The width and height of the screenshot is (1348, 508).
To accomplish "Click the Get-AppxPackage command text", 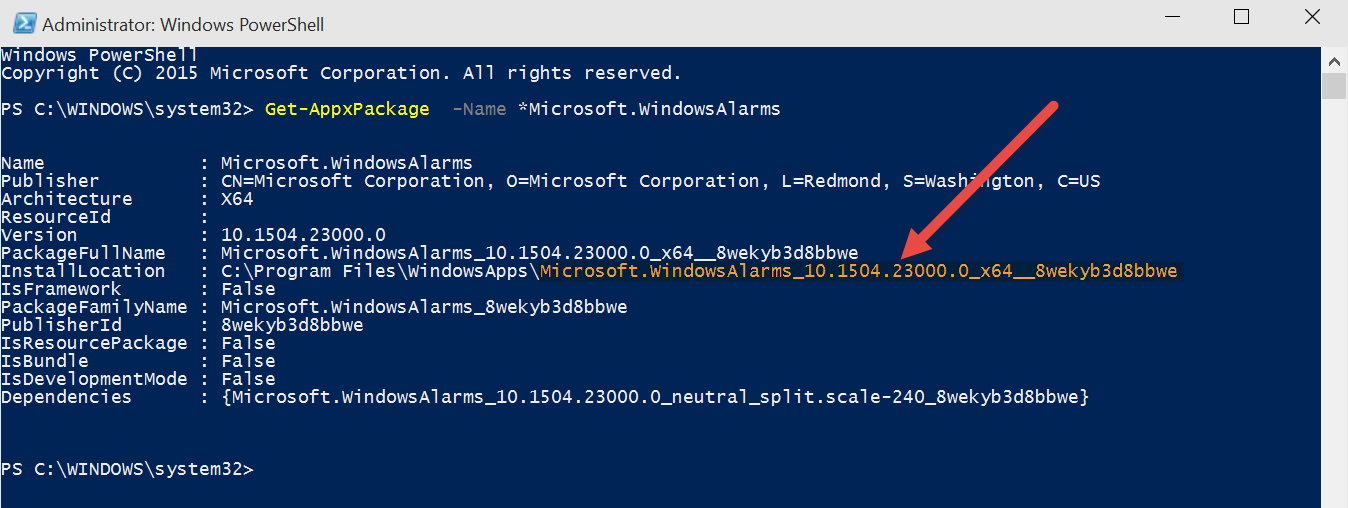I will tap(347, 109).
